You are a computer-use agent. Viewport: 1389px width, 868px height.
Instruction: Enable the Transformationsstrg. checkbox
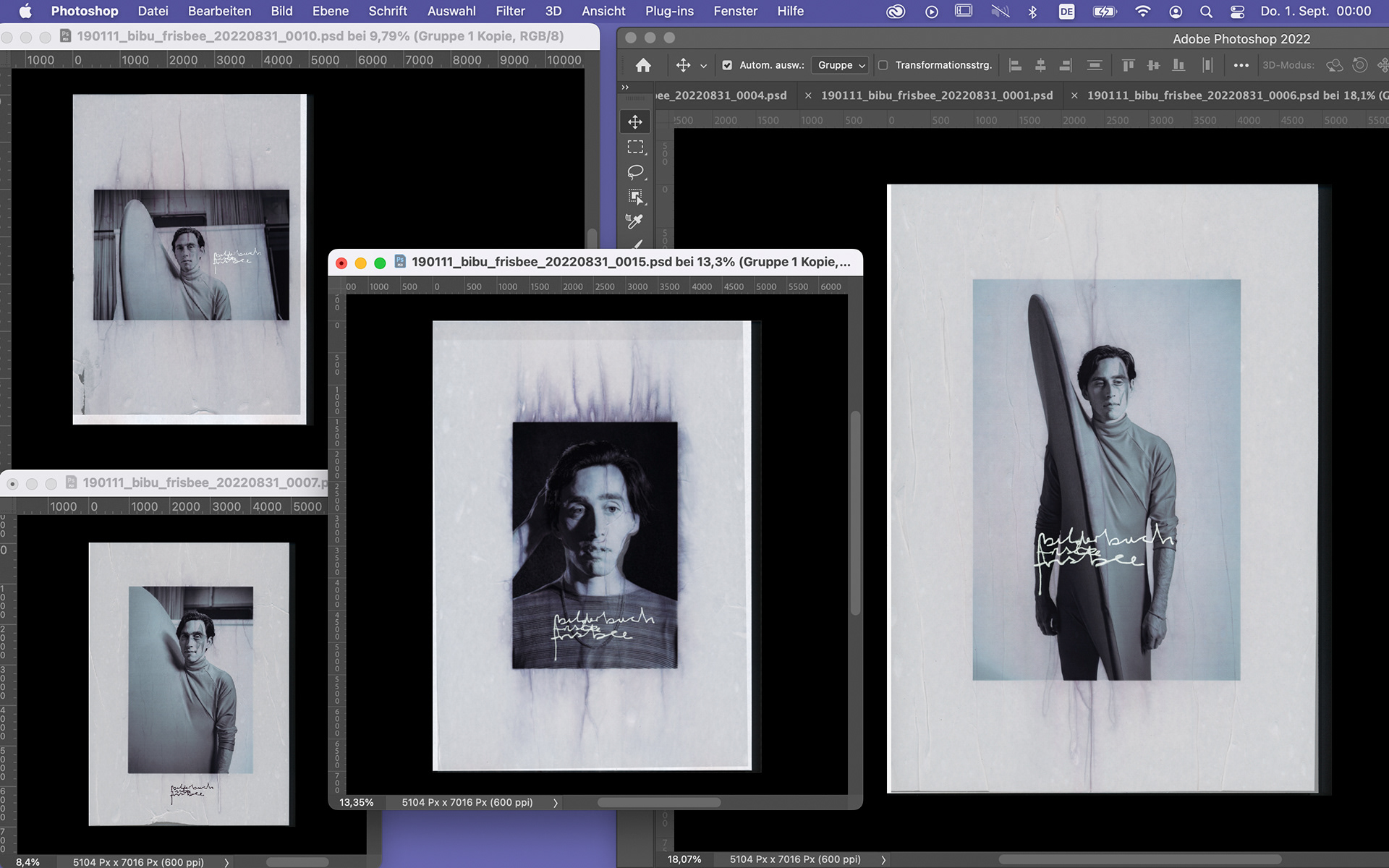tap(883, 66)
